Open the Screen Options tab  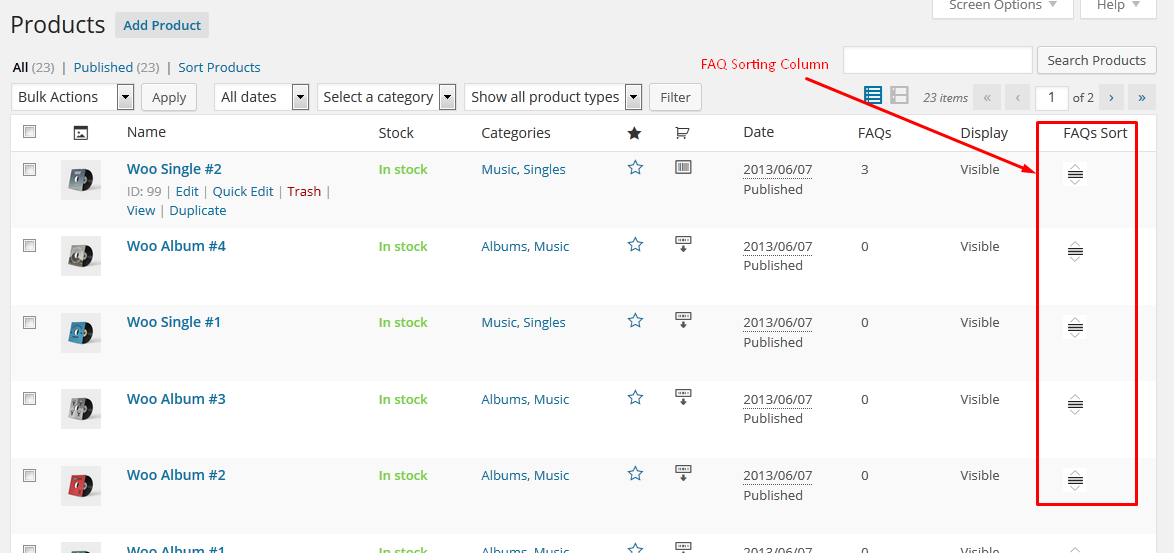(1002, 6)
